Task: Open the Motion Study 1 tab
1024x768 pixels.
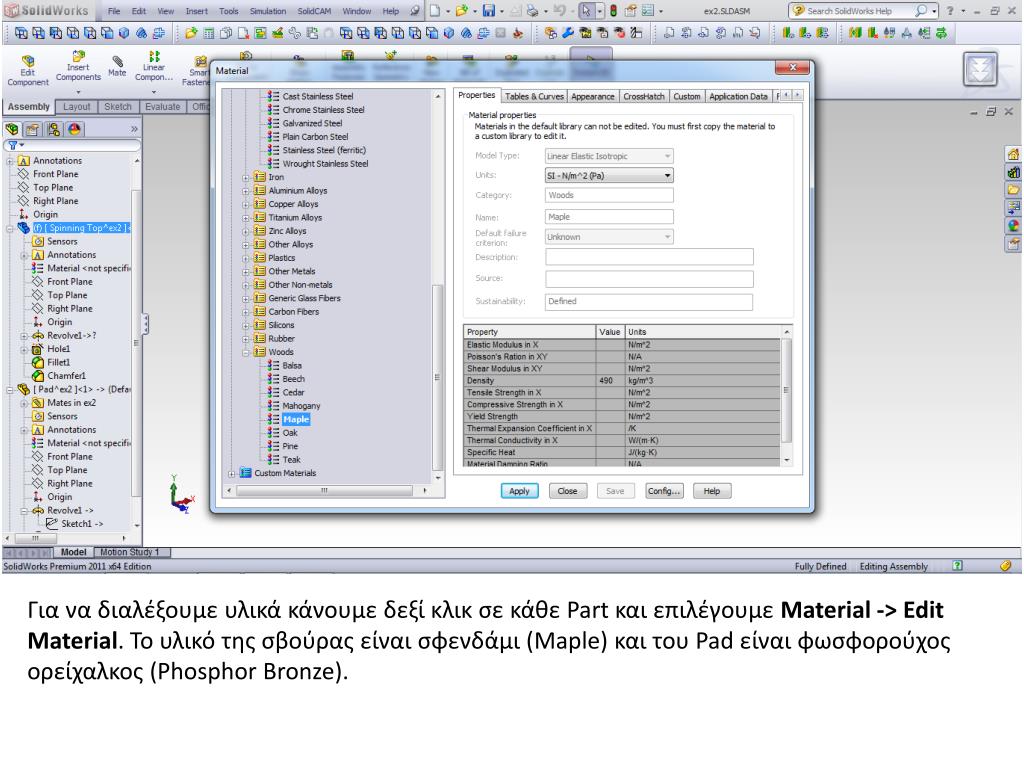Action: pos(130,552)
